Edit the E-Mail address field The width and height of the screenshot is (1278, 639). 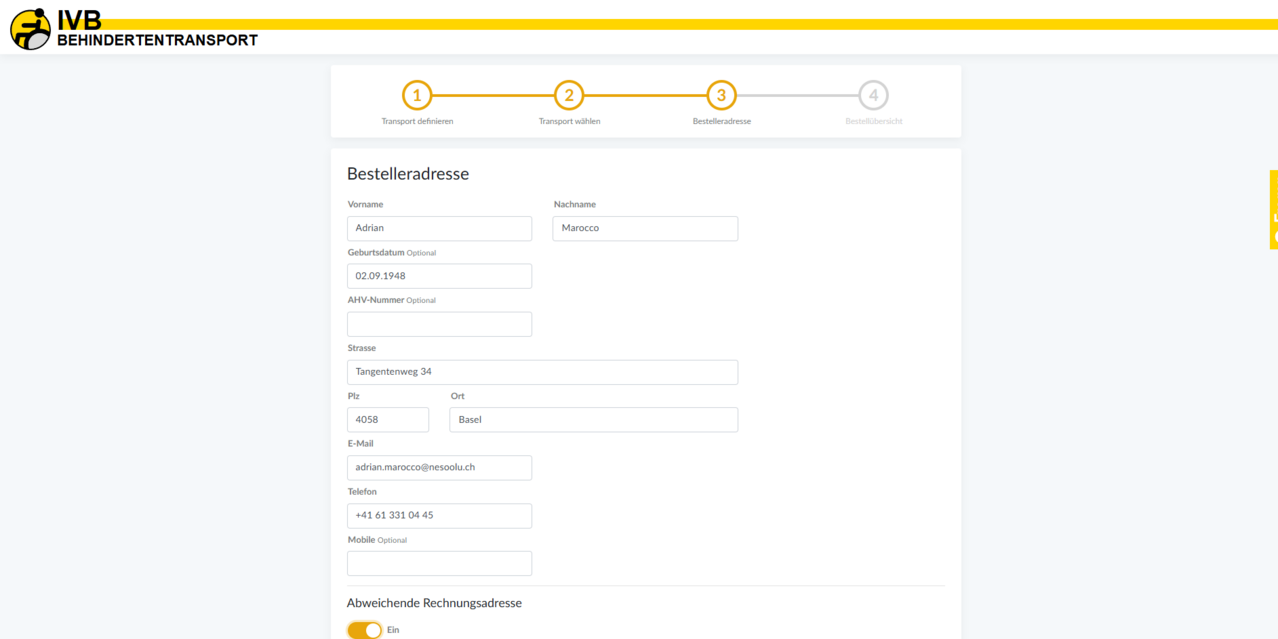[439, 467]
